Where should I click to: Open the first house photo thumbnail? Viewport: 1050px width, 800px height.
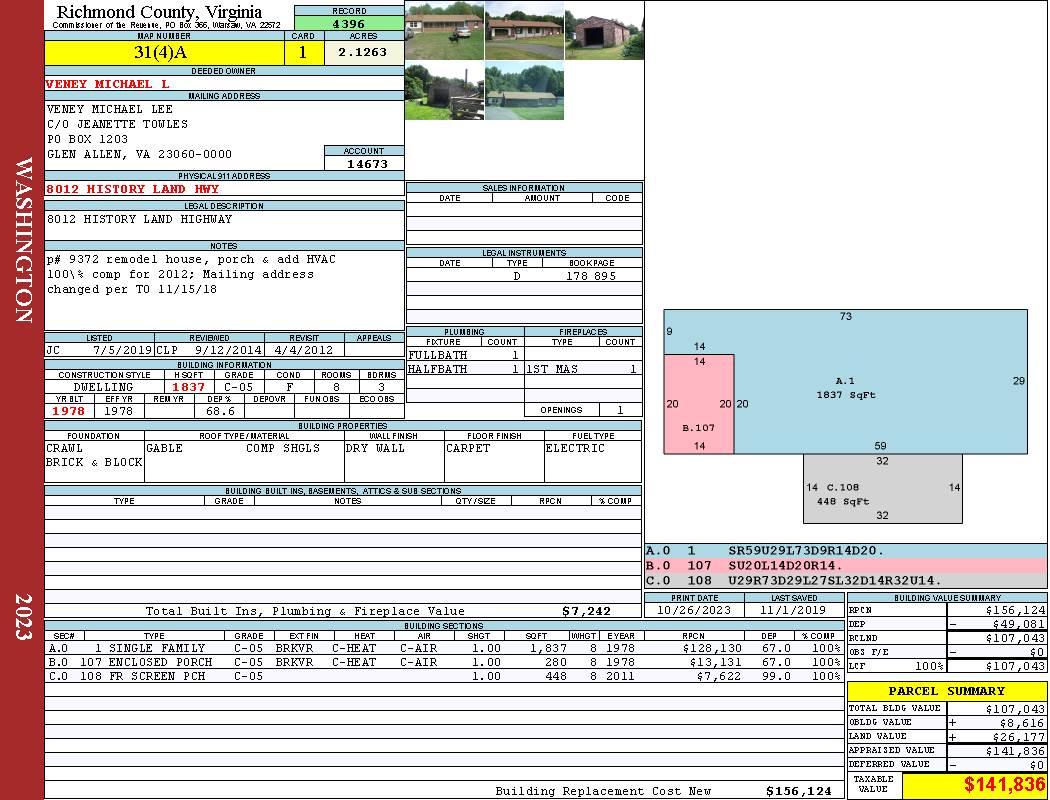point(445,31)
